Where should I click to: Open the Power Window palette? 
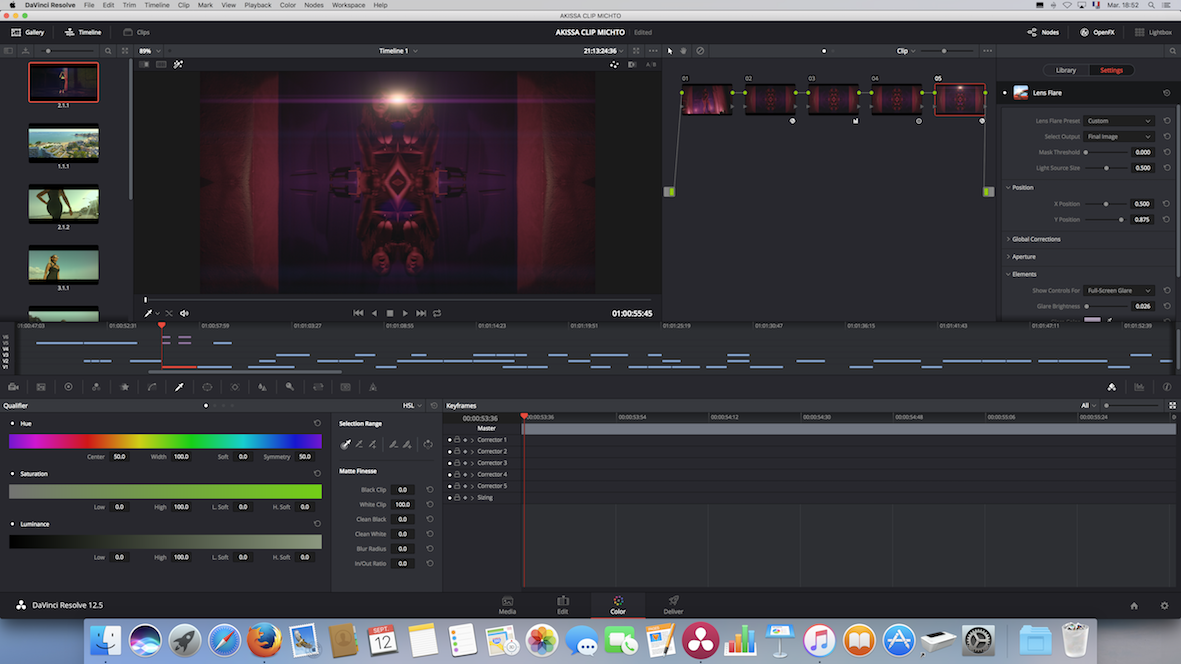click(x=207, y=386)
